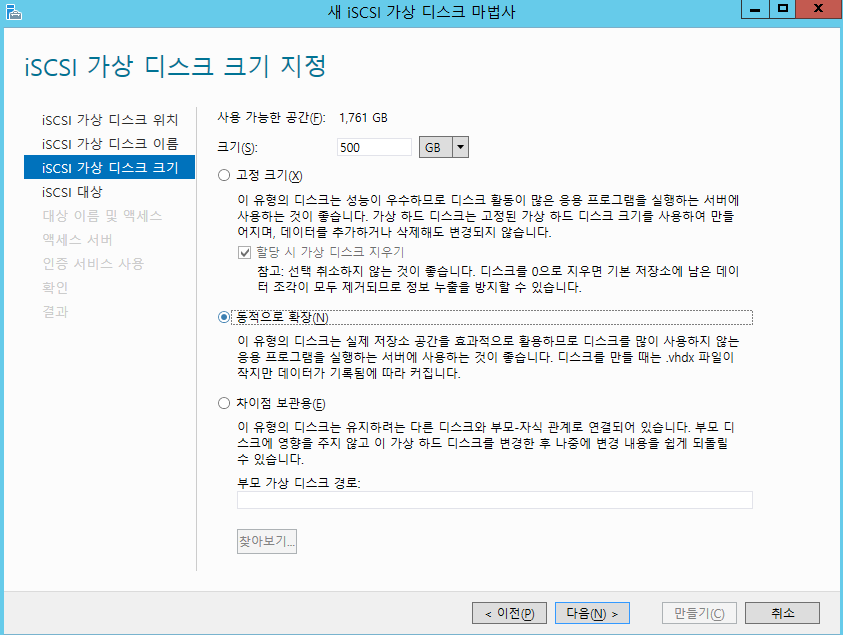Screen dimensions: 843x635
Task: Click the wizard icon in title bar
Action: [13, 11]
